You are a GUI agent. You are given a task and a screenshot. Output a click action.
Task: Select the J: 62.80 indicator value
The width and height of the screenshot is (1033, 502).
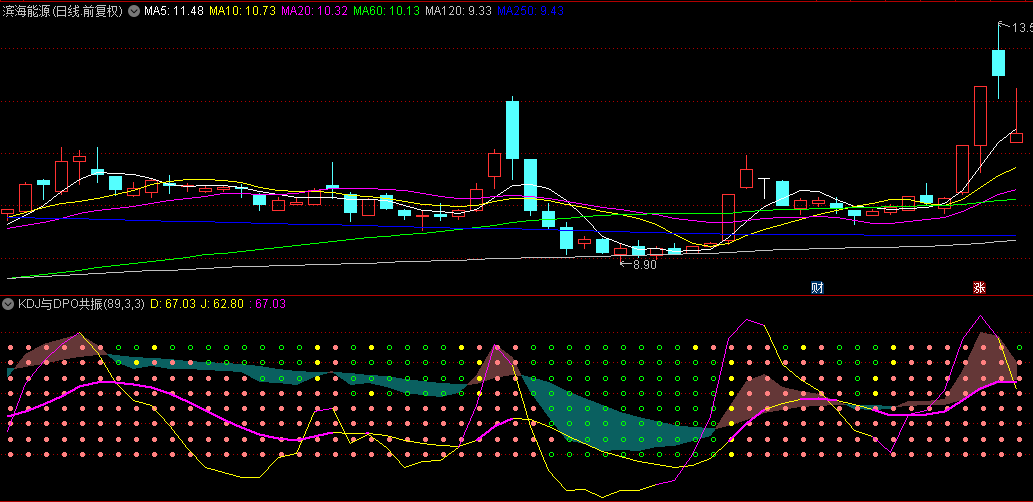coord(222,304)
